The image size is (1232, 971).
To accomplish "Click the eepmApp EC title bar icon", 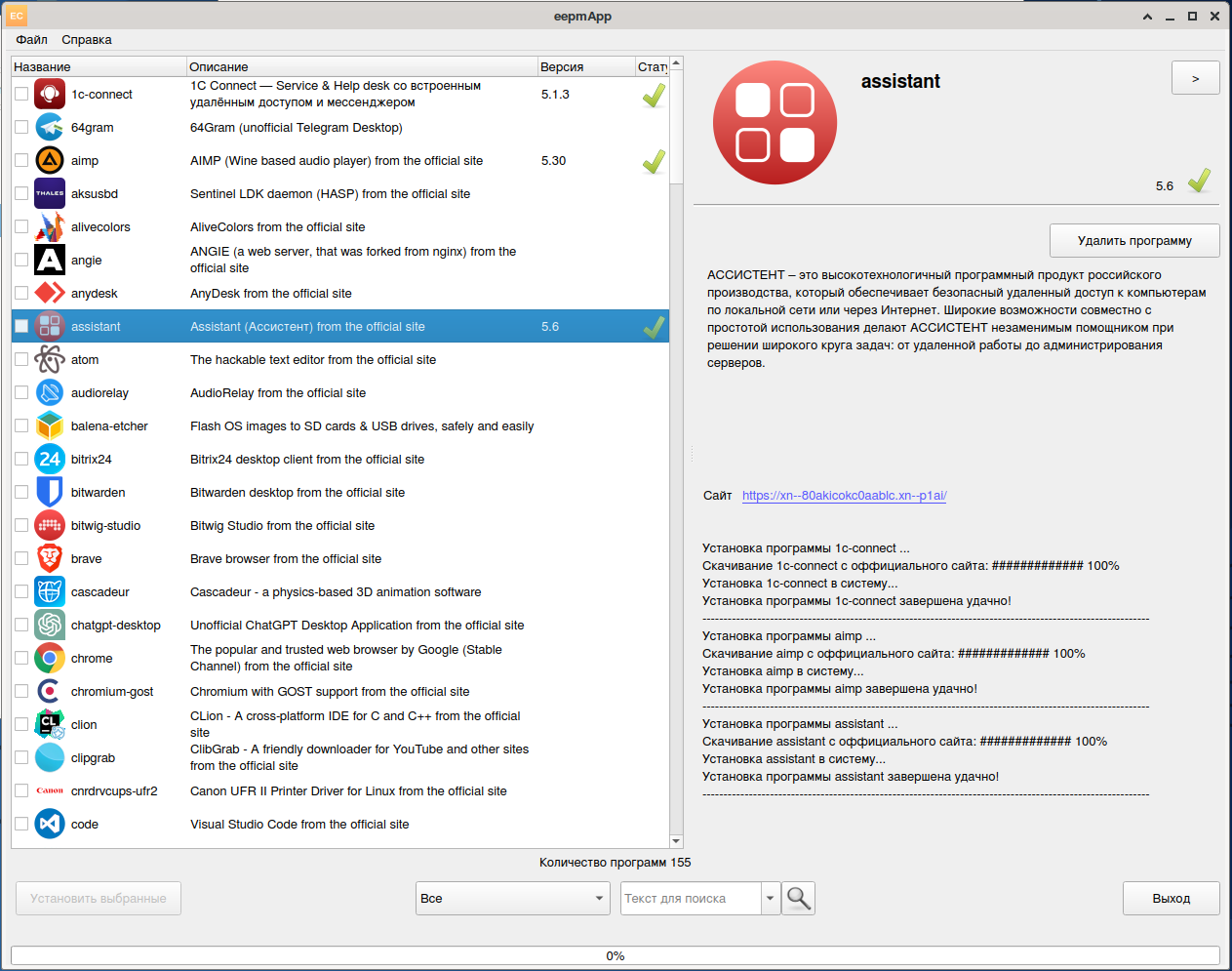I will tap(17, 16).
